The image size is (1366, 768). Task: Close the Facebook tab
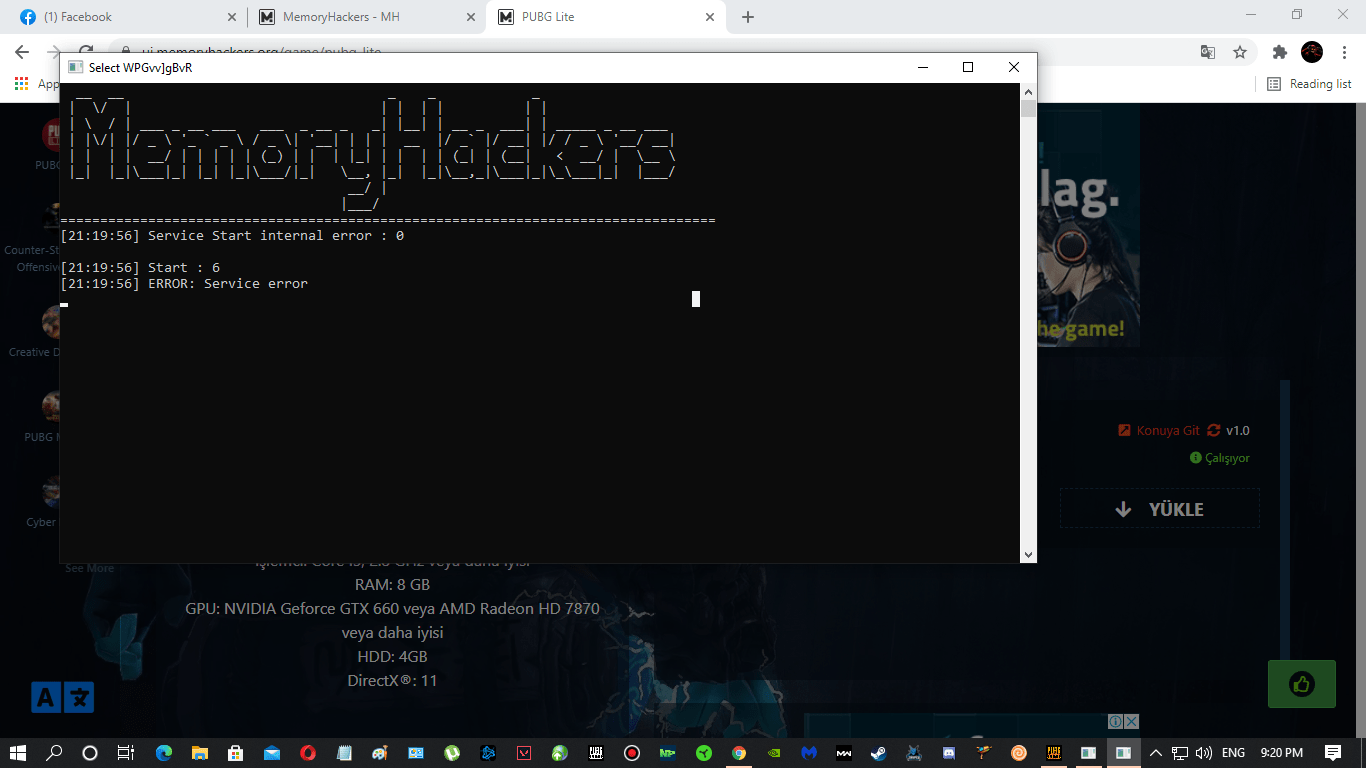232,17
